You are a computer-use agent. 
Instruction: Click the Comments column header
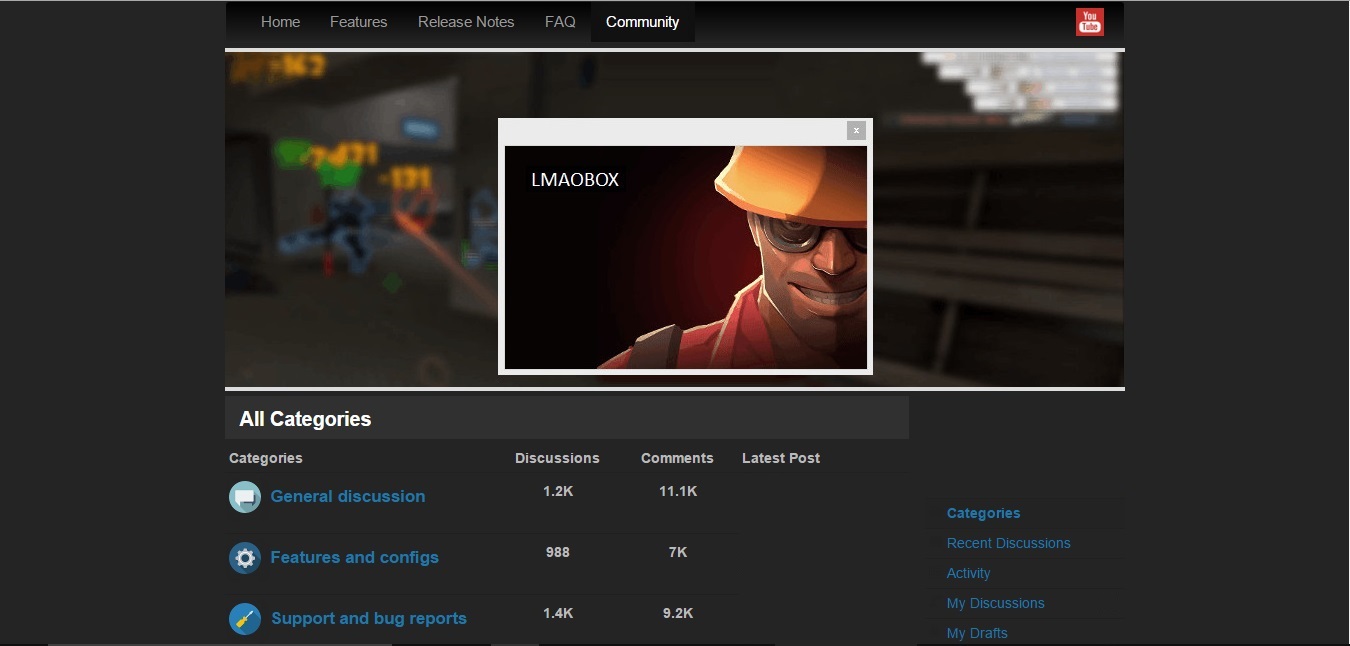[x=677, y=458]
